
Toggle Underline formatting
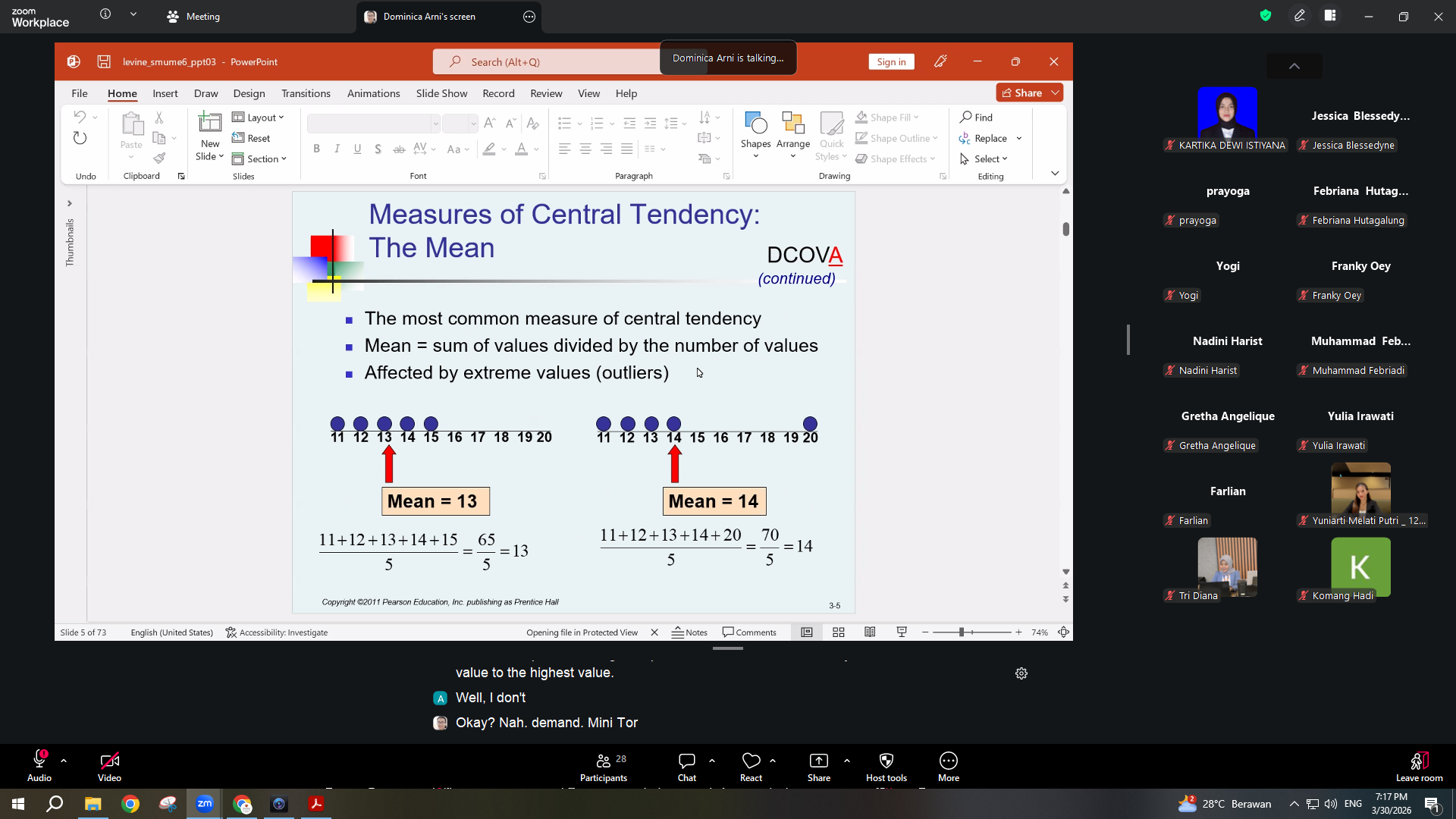tap(357, 149)
